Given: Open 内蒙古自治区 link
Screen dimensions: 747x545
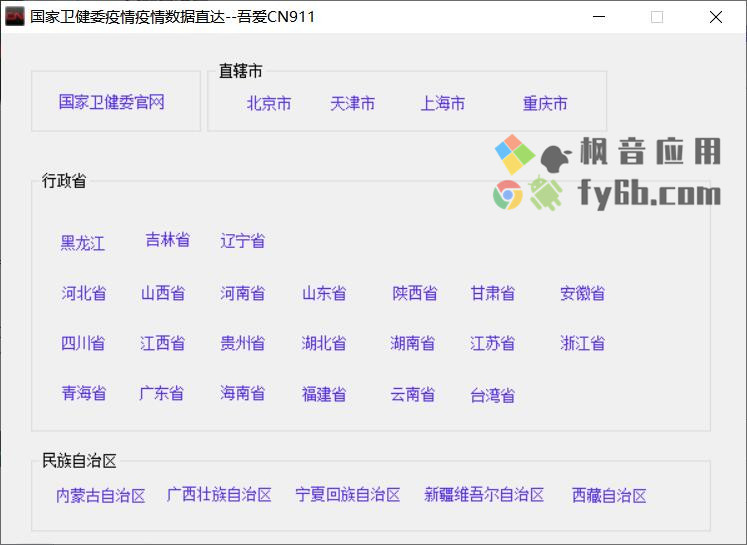Looking at the screenshot, I should pos(101,495).
